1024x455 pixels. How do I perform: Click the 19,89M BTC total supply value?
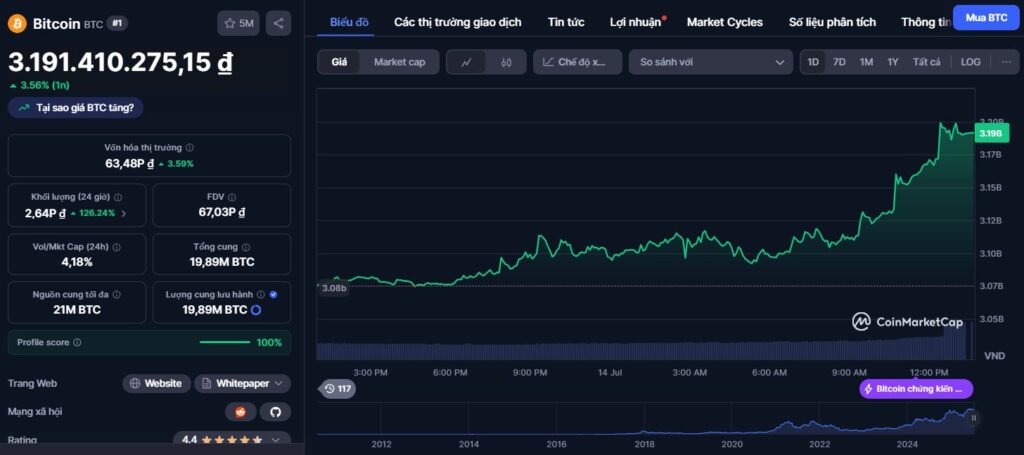tap(221, 262)
